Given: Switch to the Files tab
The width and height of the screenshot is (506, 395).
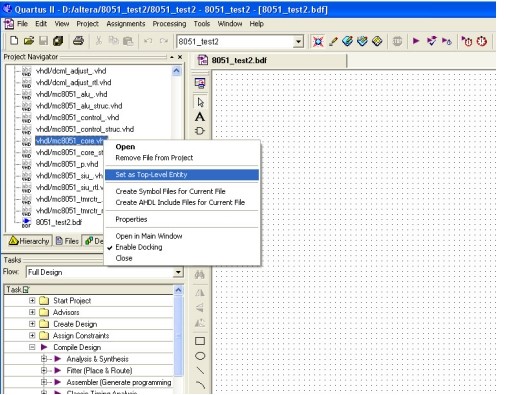Looking at the screenshot, I should pyautogui.click(x=67, y=241).
